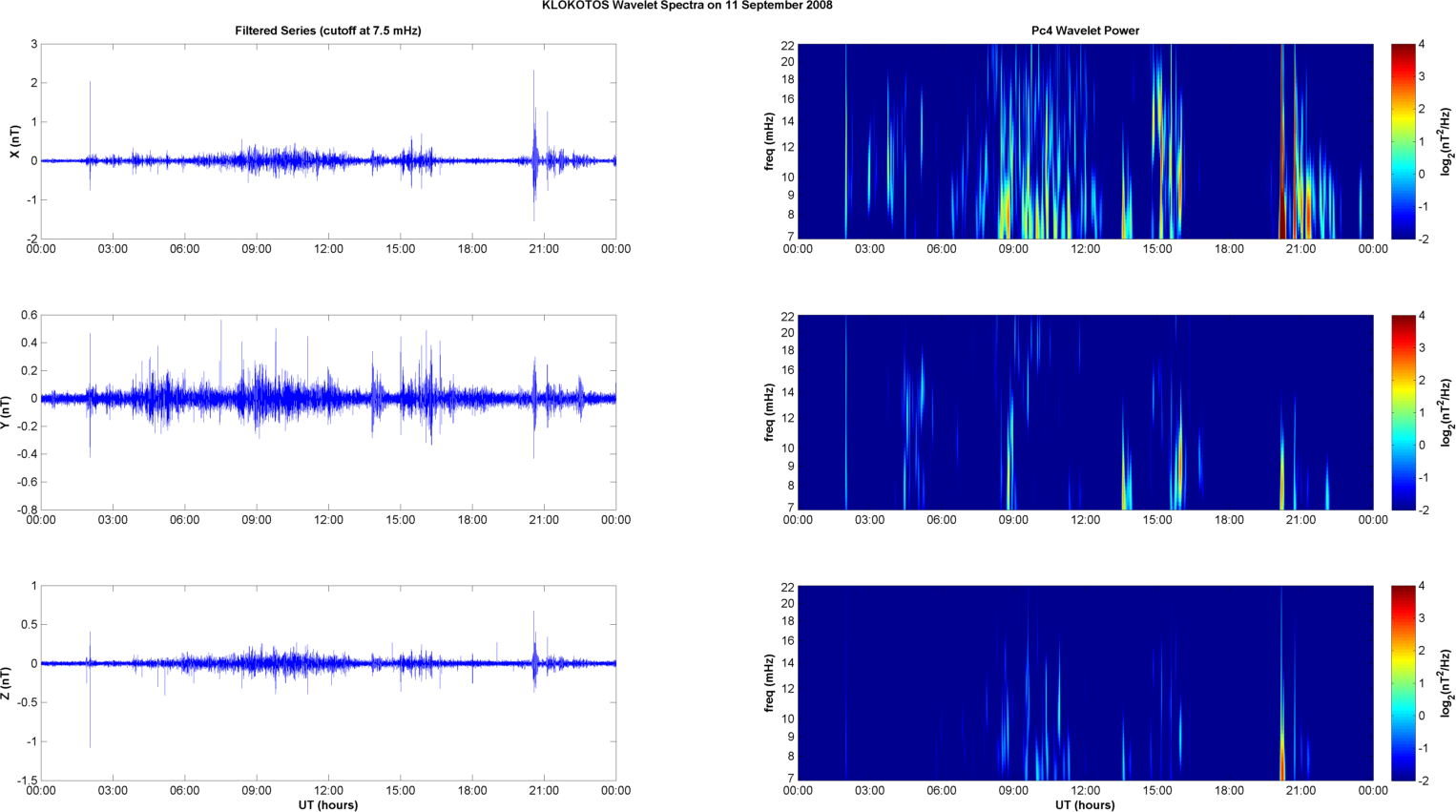Click inside the Z component time series plot
1456x812 pixels.
pos(328,683)
